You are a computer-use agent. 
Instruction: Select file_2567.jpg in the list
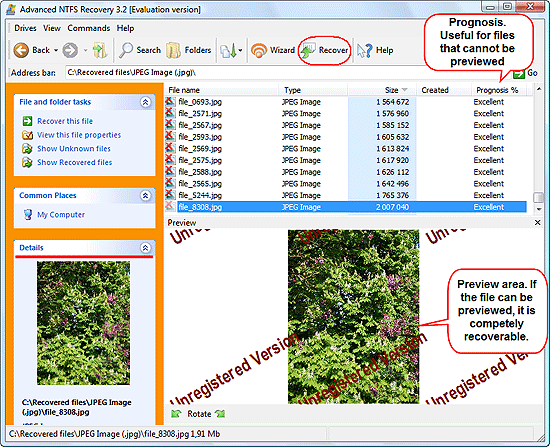click(x=200, y=125)
